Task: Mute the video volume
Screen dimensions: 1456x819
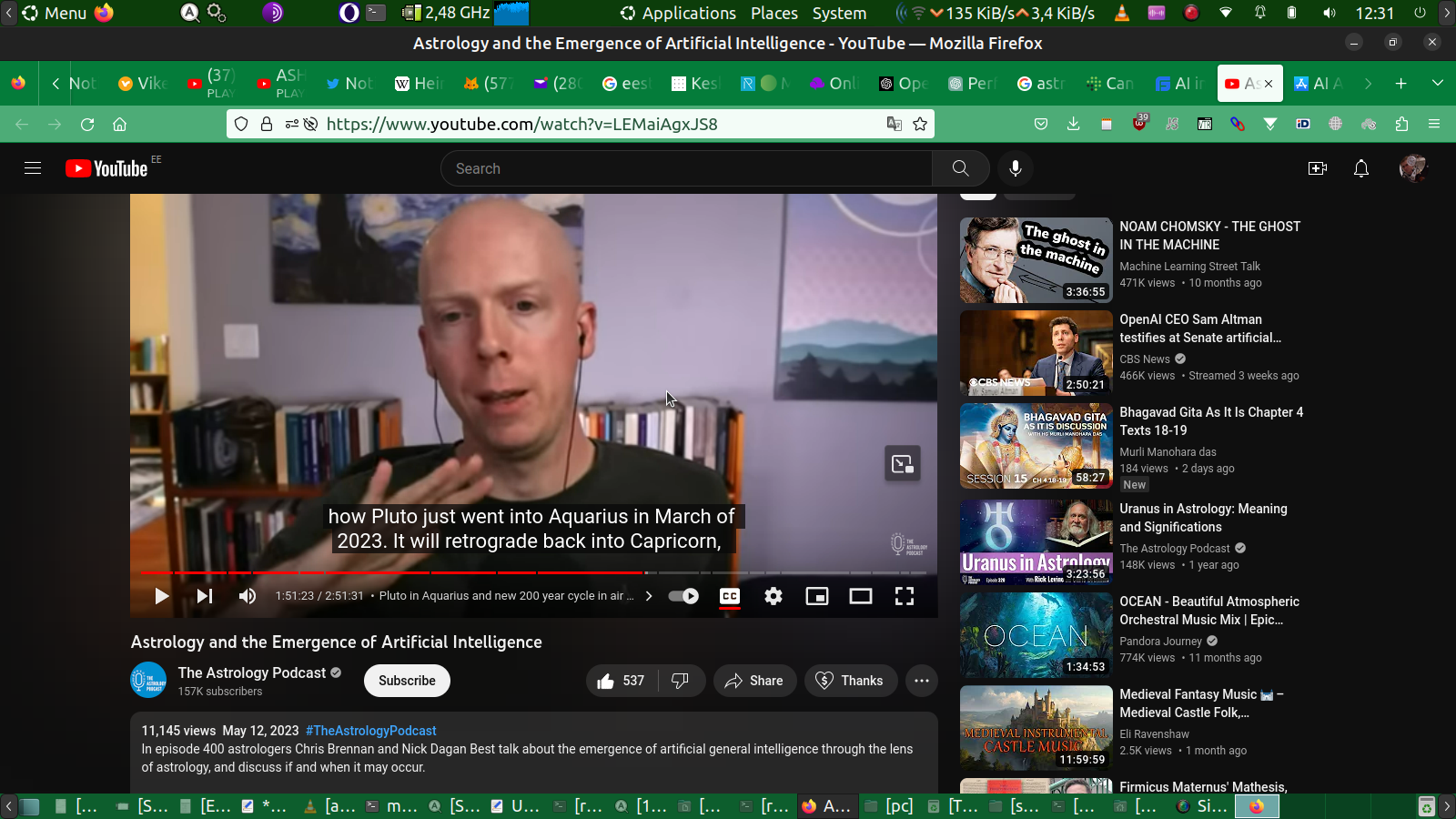Action: pyautogui.click(x=248, y=596)
